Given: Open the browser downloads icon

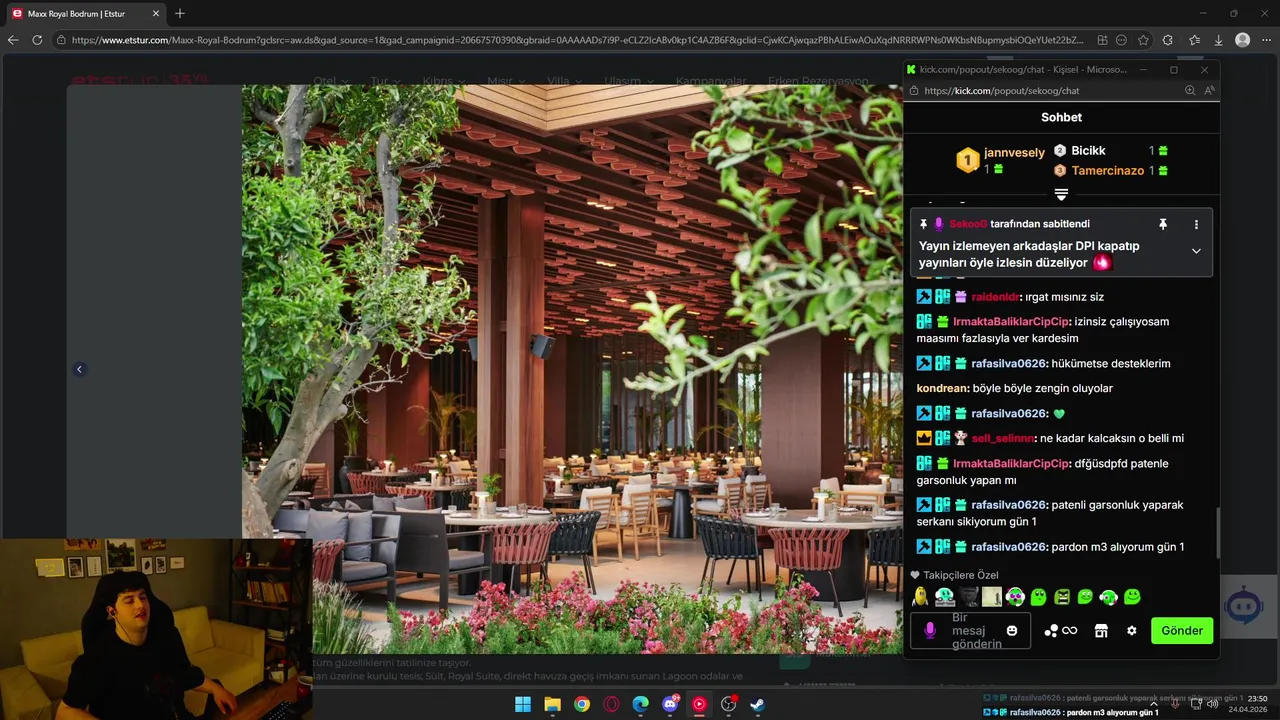Looking at the screenshot, I should pyautogui.click(x=1218, y=40).
